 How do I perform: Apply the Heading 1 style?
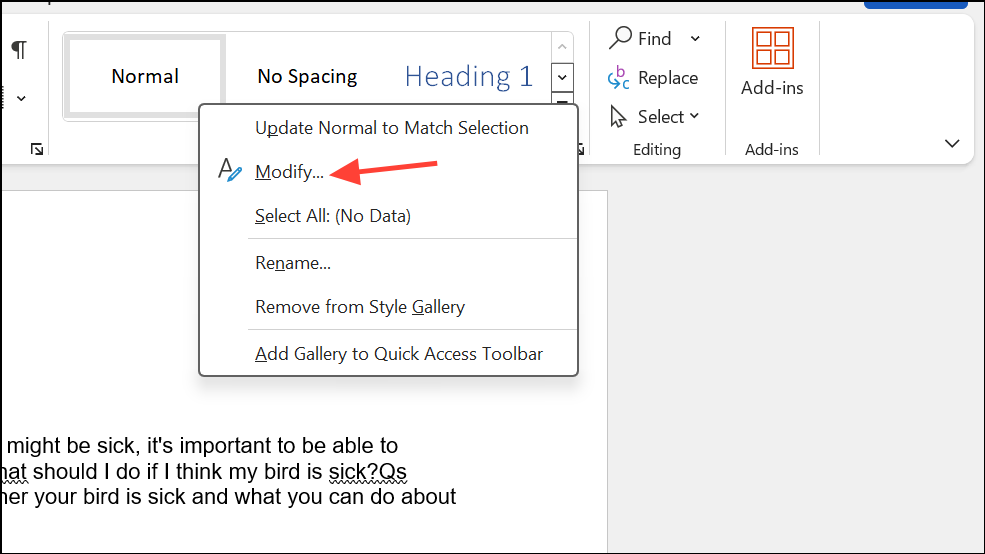tap(469, 76)
